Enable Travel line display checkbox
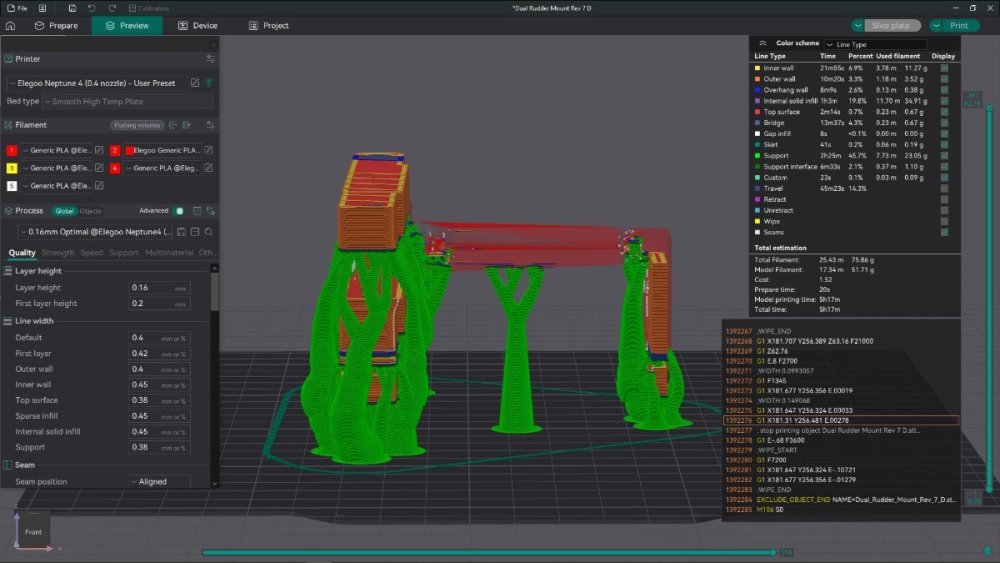Viewport: 1000px width, 563px height. click(944, 189)
